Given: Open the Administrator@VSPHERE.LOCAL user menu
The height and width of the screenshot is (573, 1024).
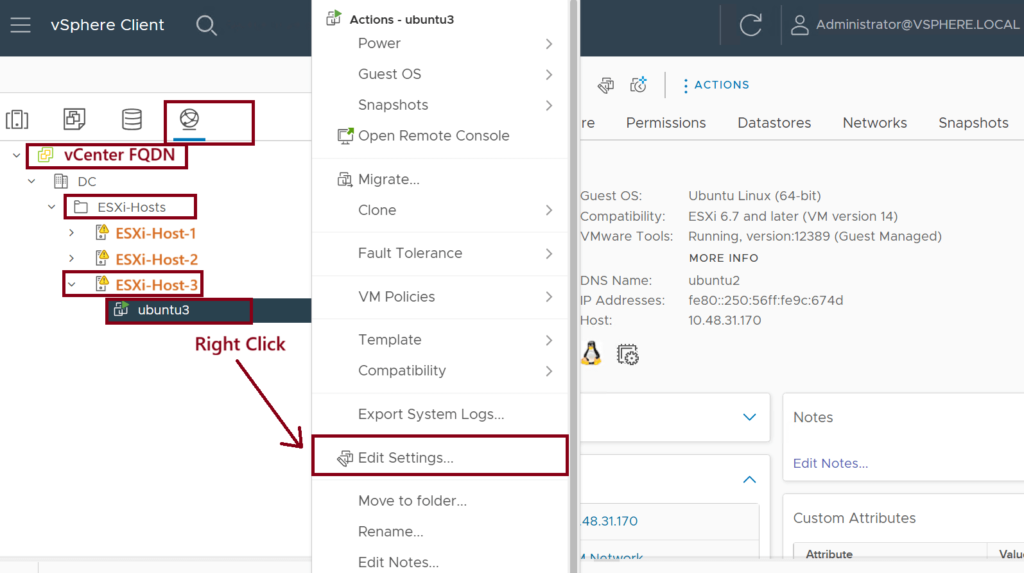Looking at the screenshot, I should click(905, 25).
